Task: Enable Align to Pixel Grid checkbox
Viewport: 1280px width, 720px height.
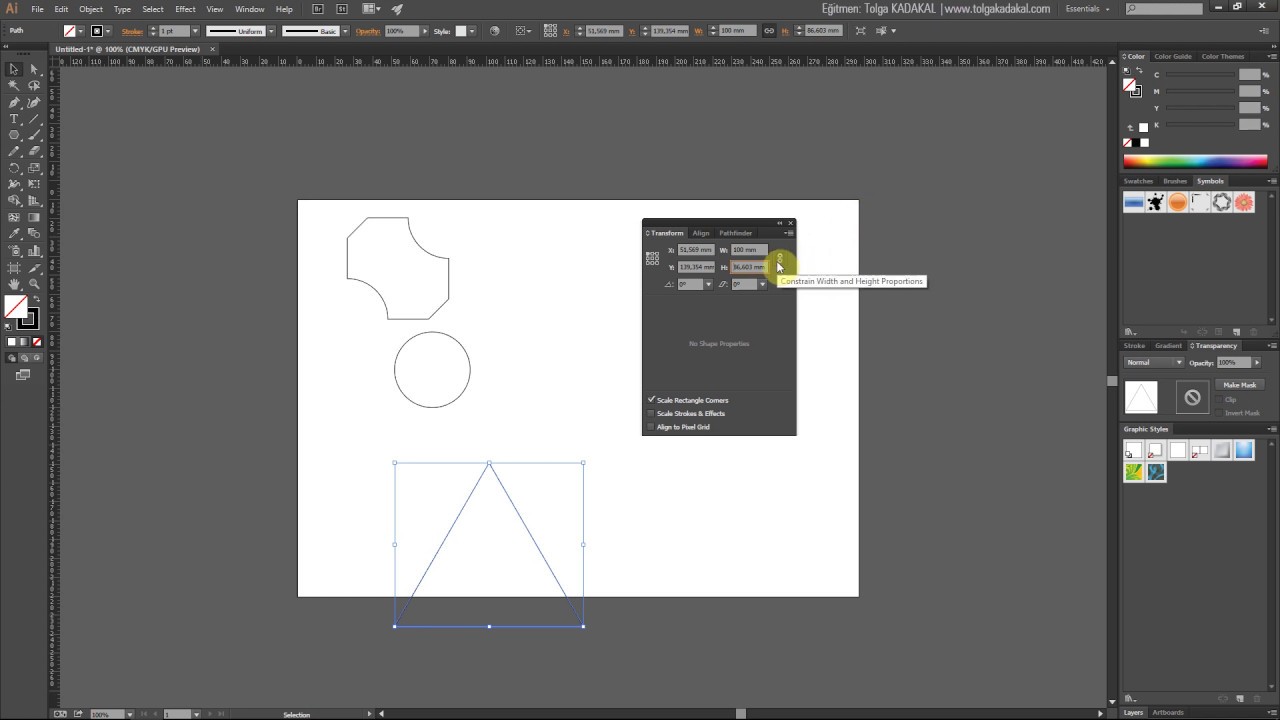Action: coord(651,427)
